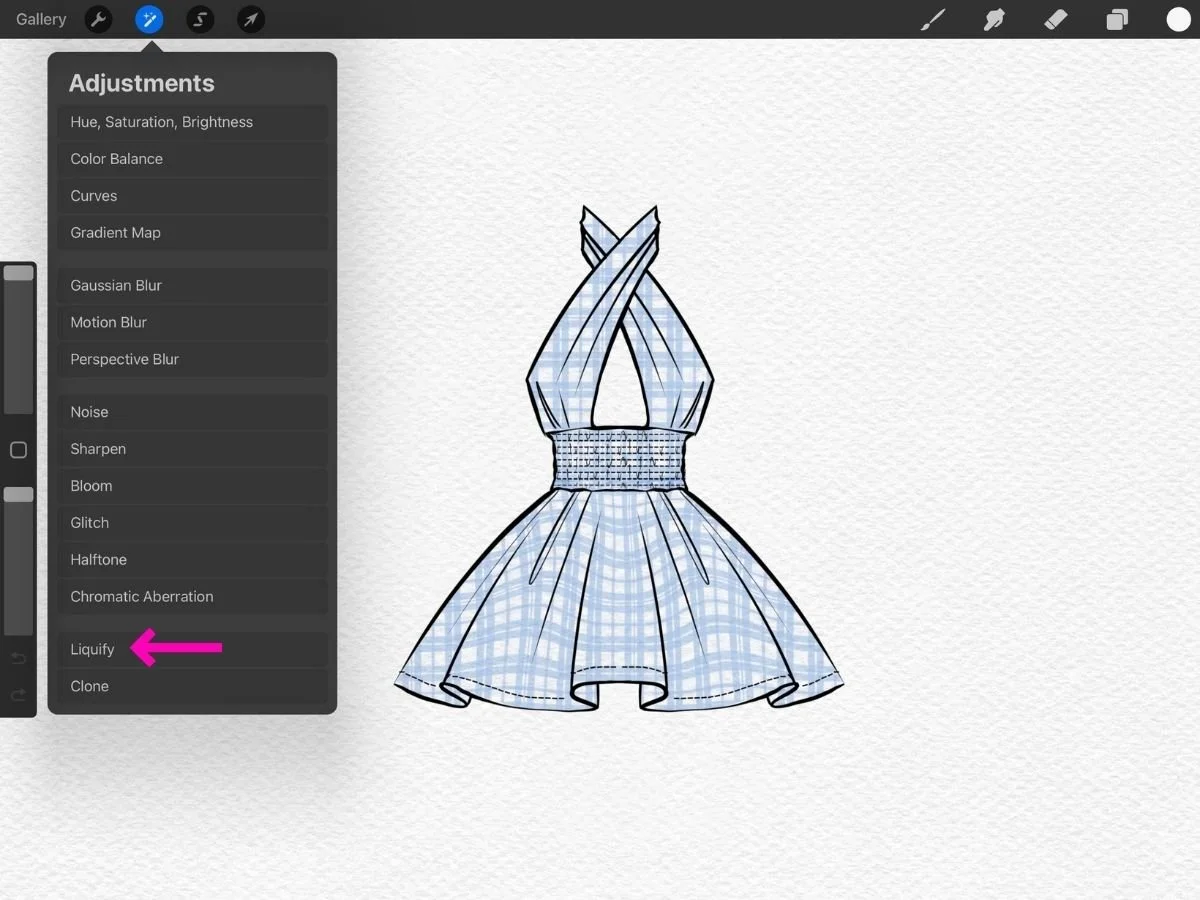Tap the redo arrow on sidebar

18,695
